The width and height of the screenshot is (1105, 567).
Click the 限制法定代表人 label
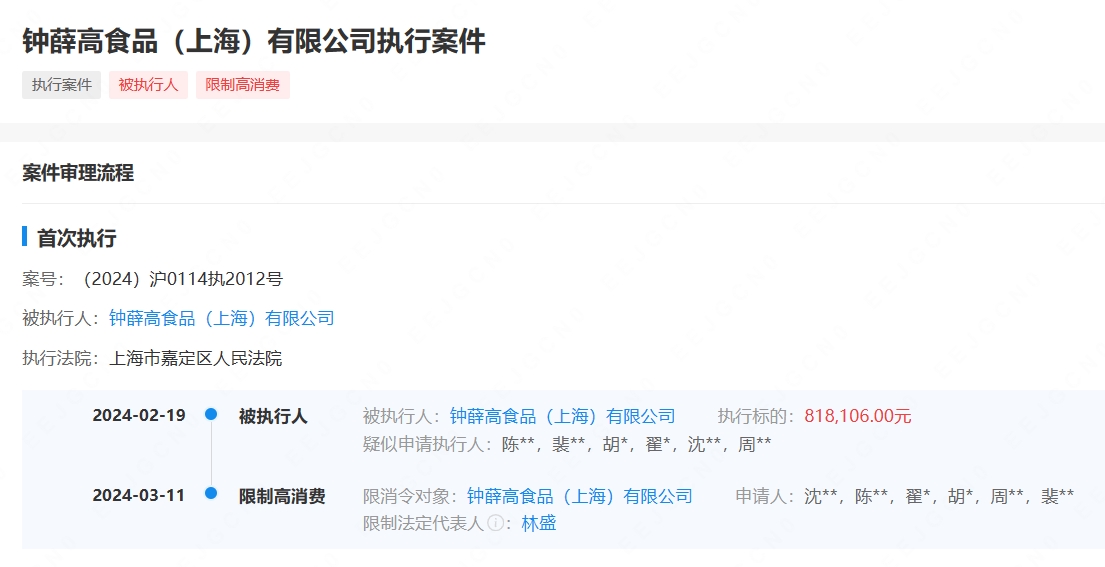click(424, 523)
